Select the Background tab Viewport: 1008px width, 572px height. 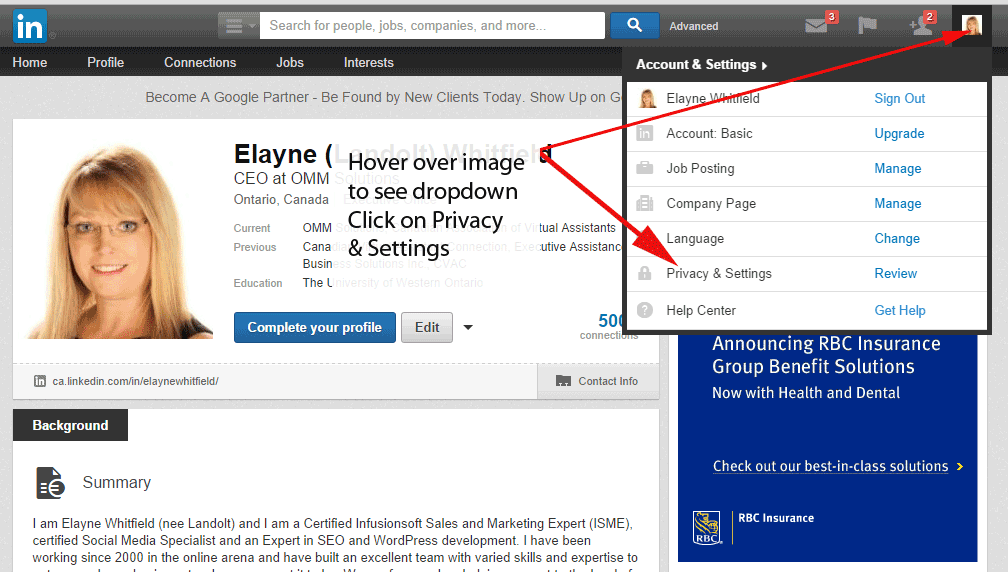(70, 425)
